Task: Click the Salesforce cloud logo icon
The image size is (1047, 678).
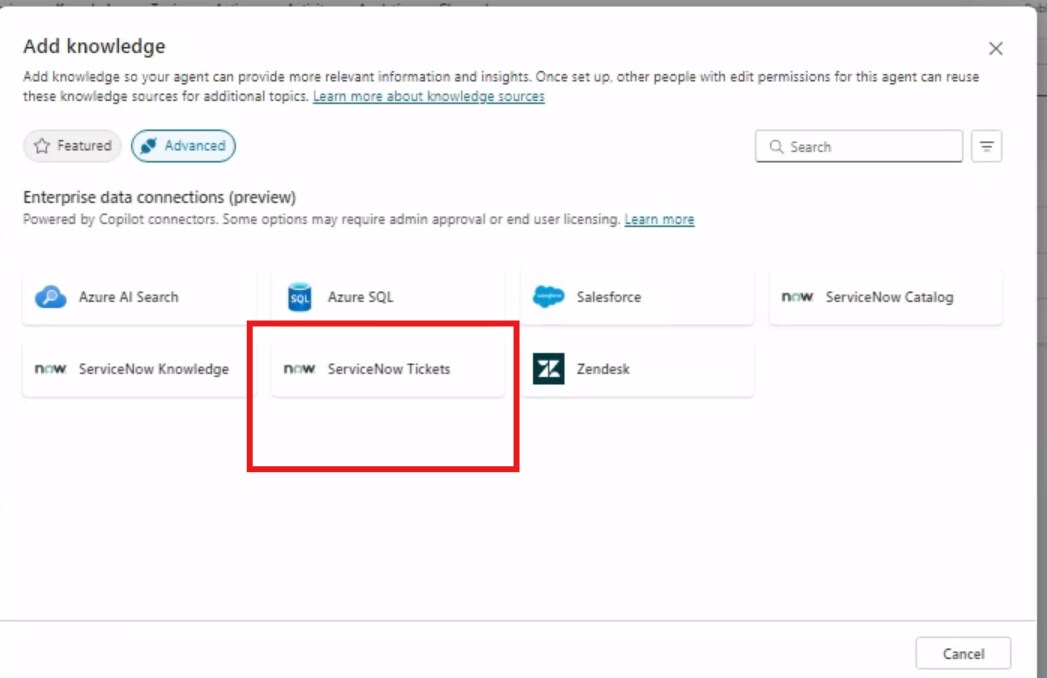Action: 548,297
